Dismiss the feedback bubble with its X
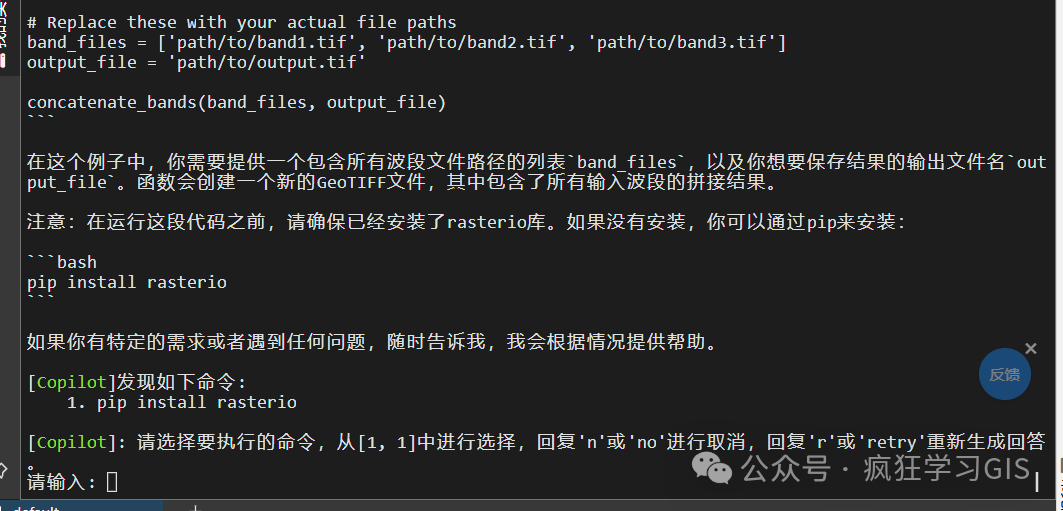Screen dimensions: 1063x511 1031,348
